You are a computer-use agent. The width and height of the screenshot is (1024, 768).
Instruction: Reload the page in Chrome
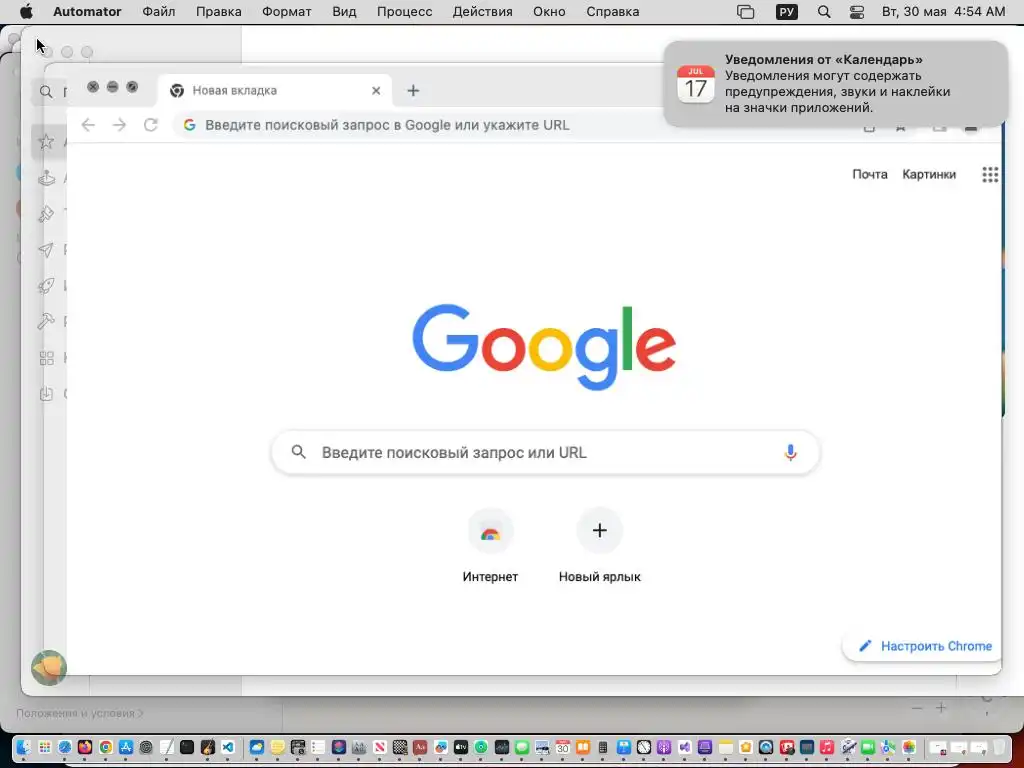pos(151,125)
